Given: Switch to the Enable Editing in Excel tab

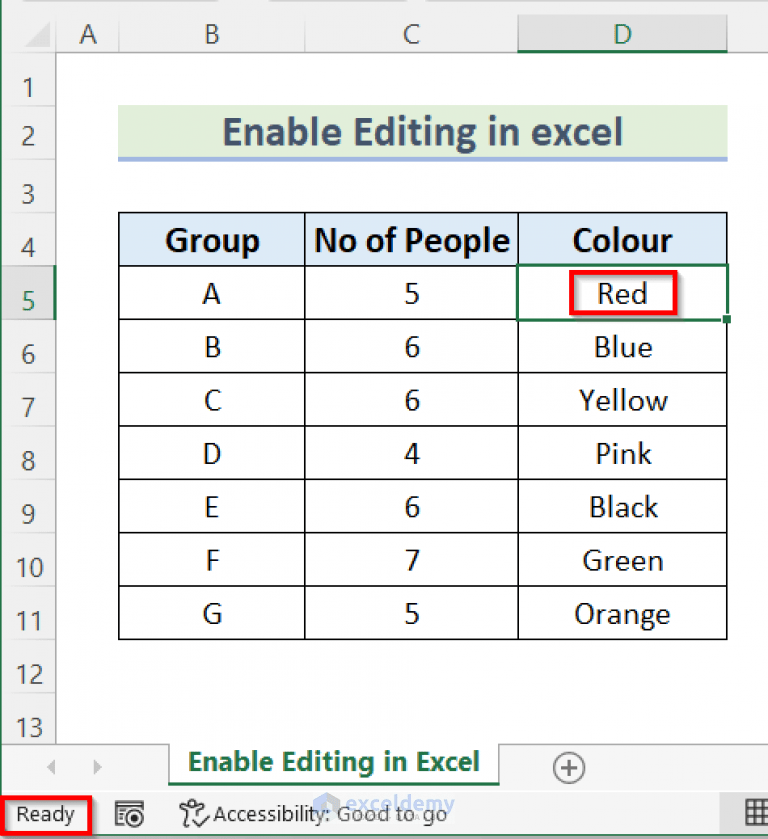Looking at the screenshot, I should pyautogui.click(x=333, y=761).
